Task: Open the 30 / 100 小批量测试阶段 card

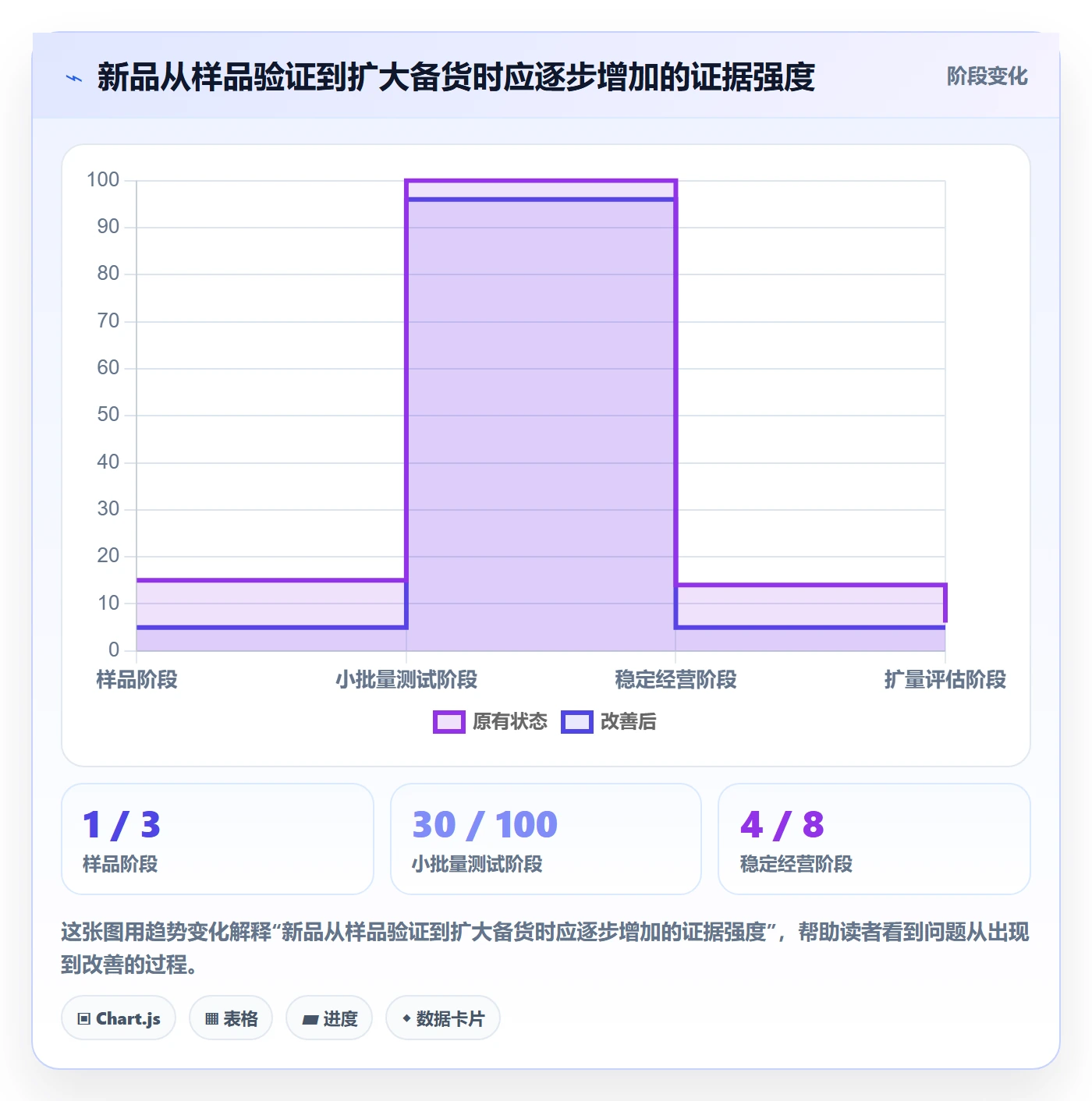Action: pos(546,839)
